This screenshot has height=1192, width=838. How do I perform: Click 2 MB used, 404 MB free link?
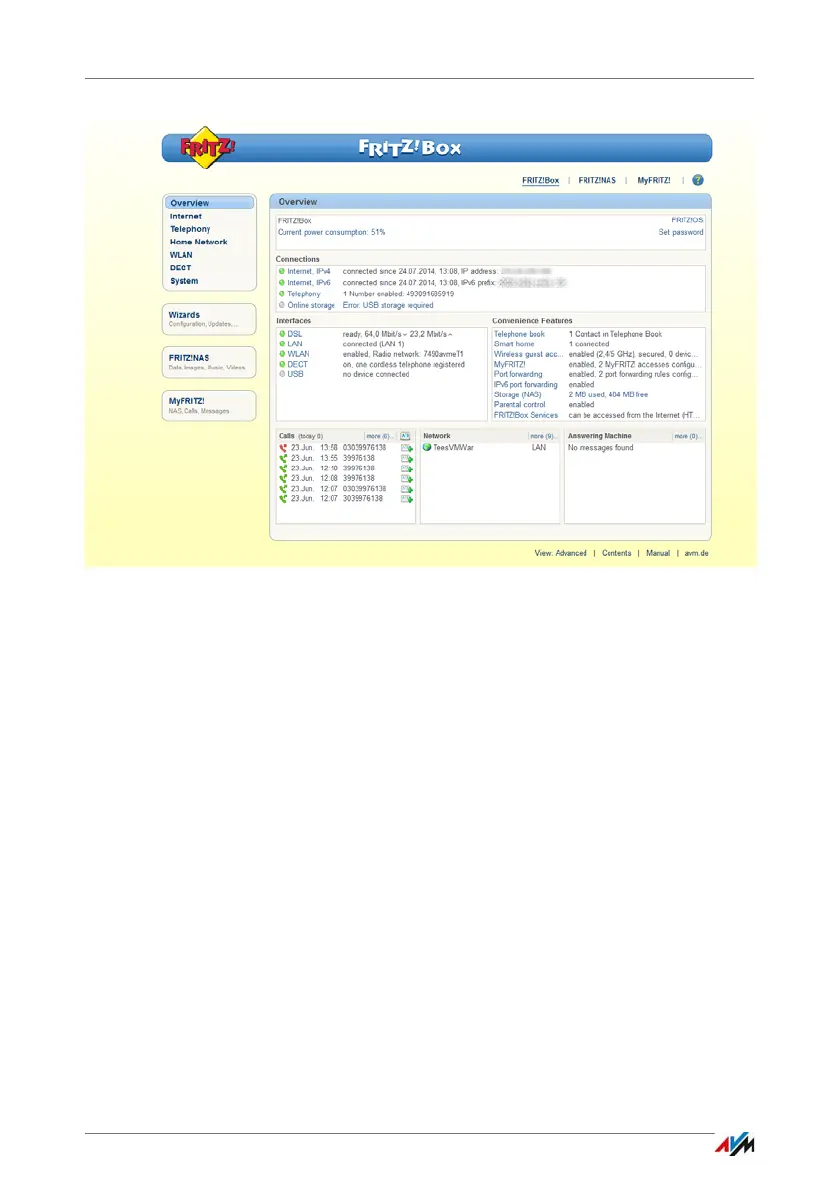click(x=608, y=395)
